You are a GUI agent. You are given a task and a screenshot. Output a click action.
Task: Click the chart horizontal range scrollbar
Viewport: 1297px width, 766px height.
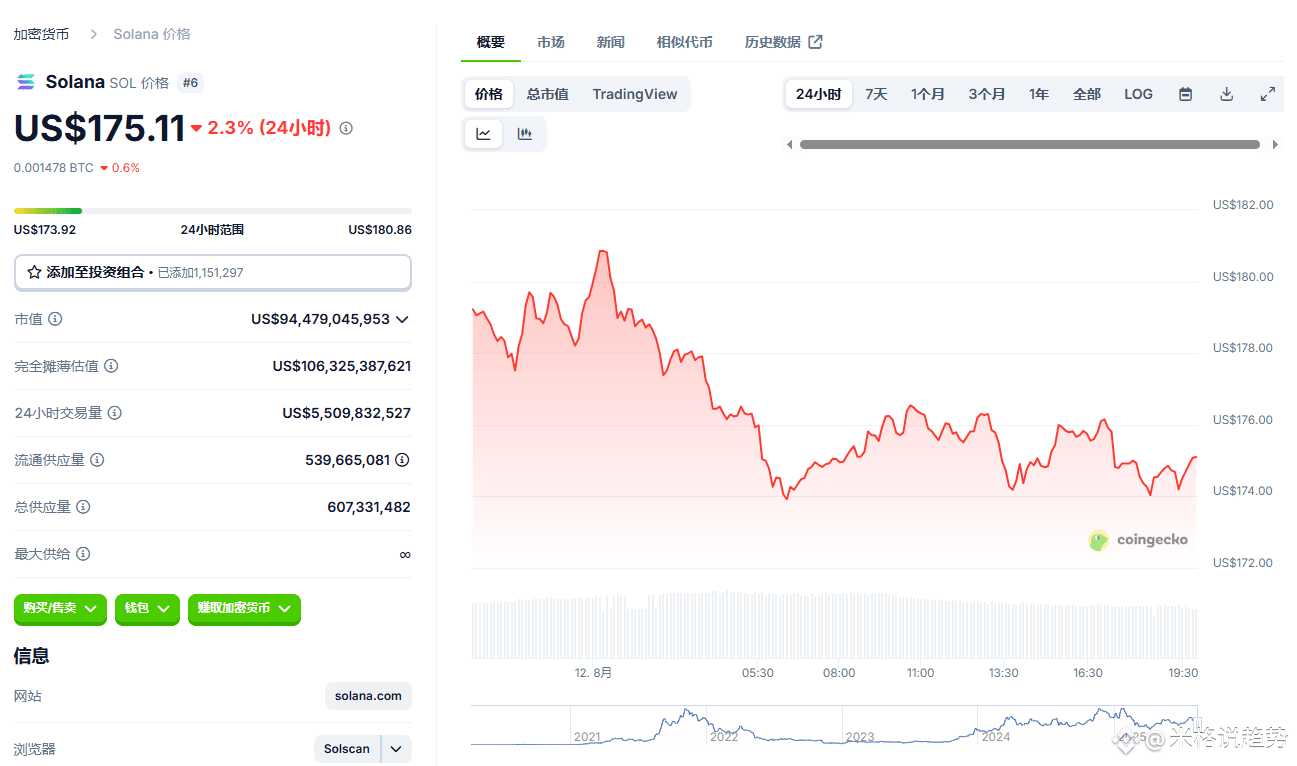point(1030,145)
